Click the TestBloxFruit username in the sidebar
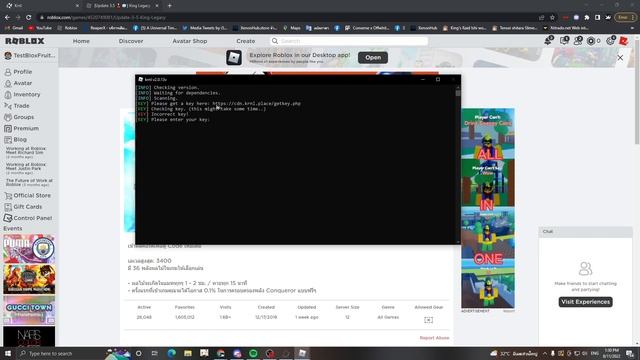This screenshot has height=360, width=640. click(x=29, y=55)
